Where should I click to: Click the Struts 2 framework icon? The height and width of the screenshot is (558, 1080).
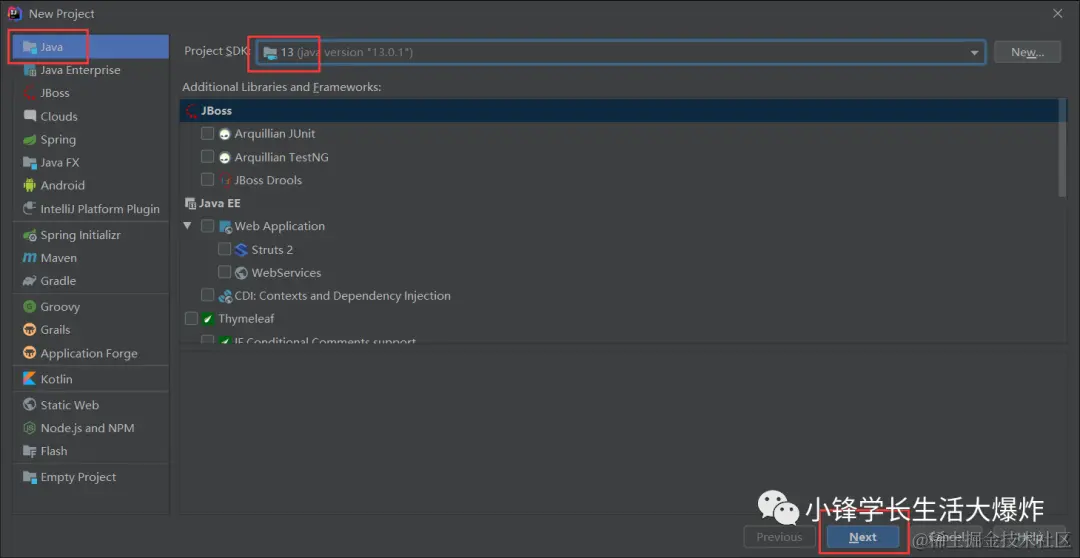241,249
